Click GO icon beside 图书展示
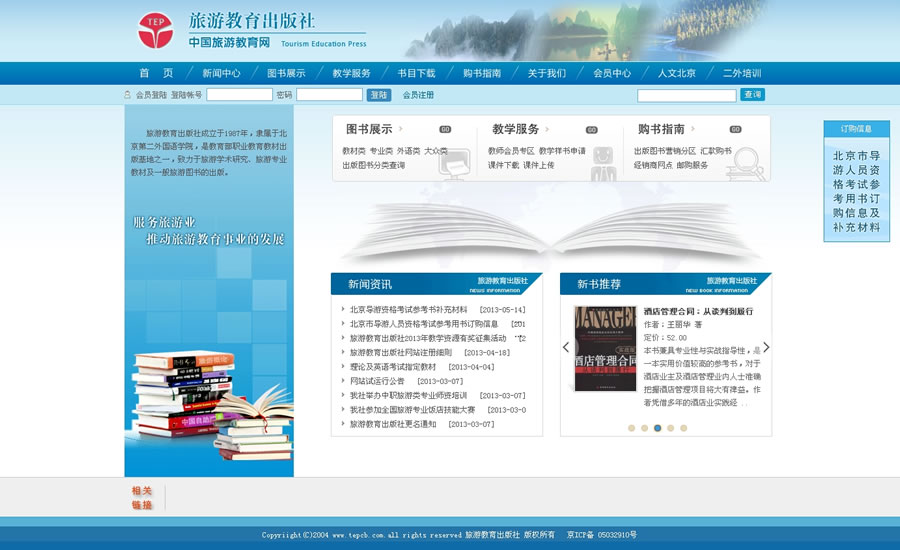 [x=445, y=129]
